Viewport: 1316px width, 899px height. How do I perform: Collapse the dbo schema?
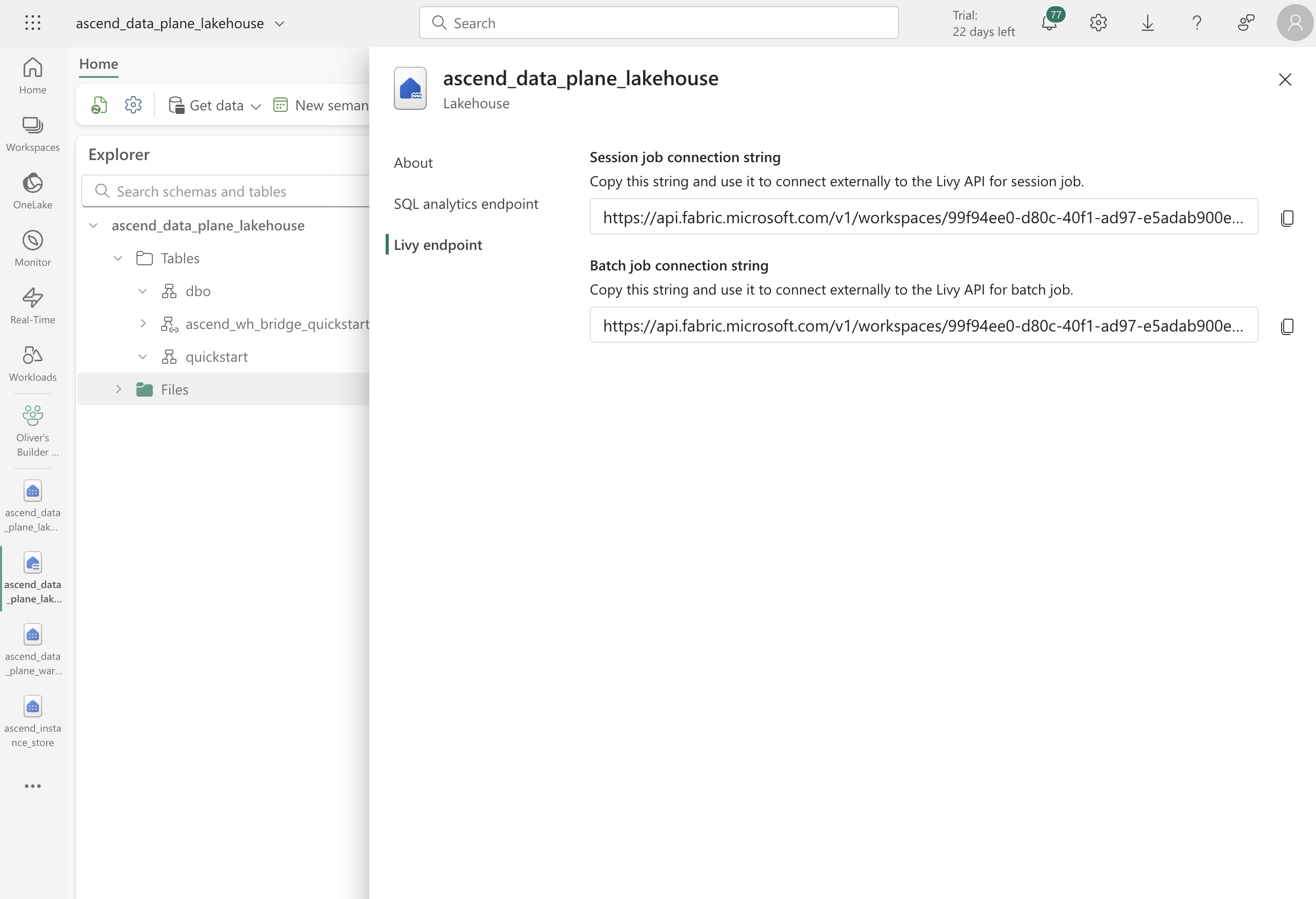pyautogui.click(x=143, y=291)
